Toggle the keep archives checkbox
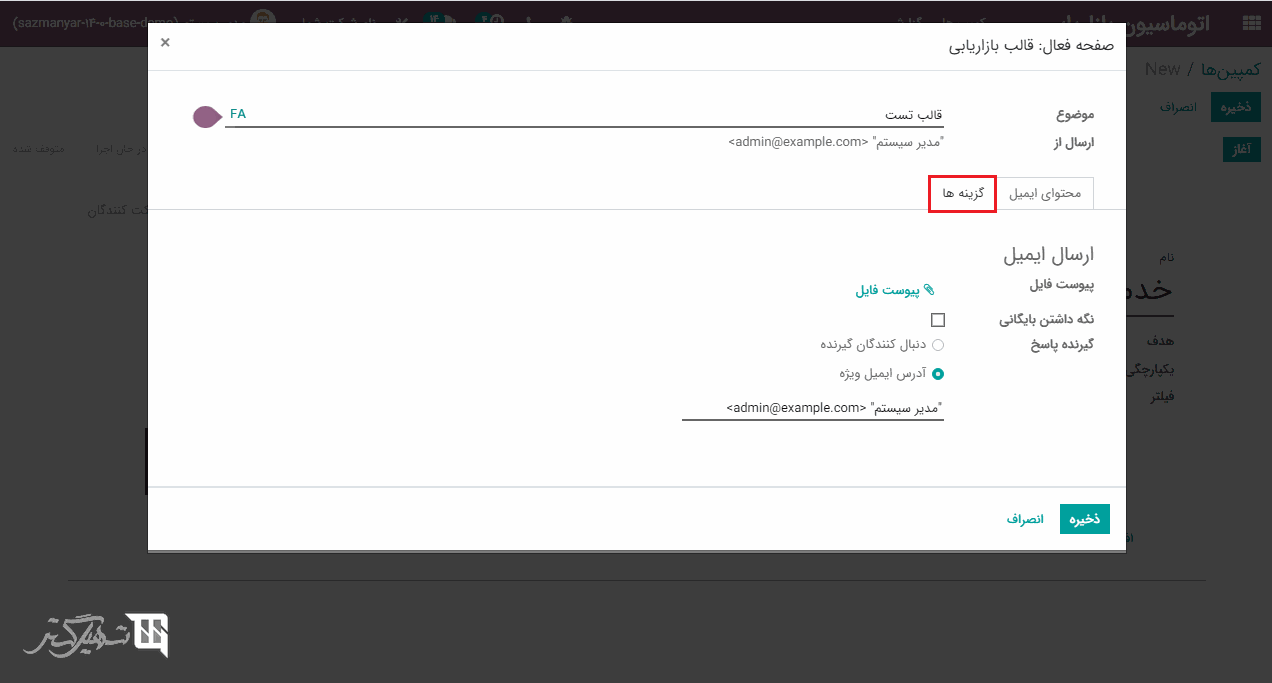 937,320
